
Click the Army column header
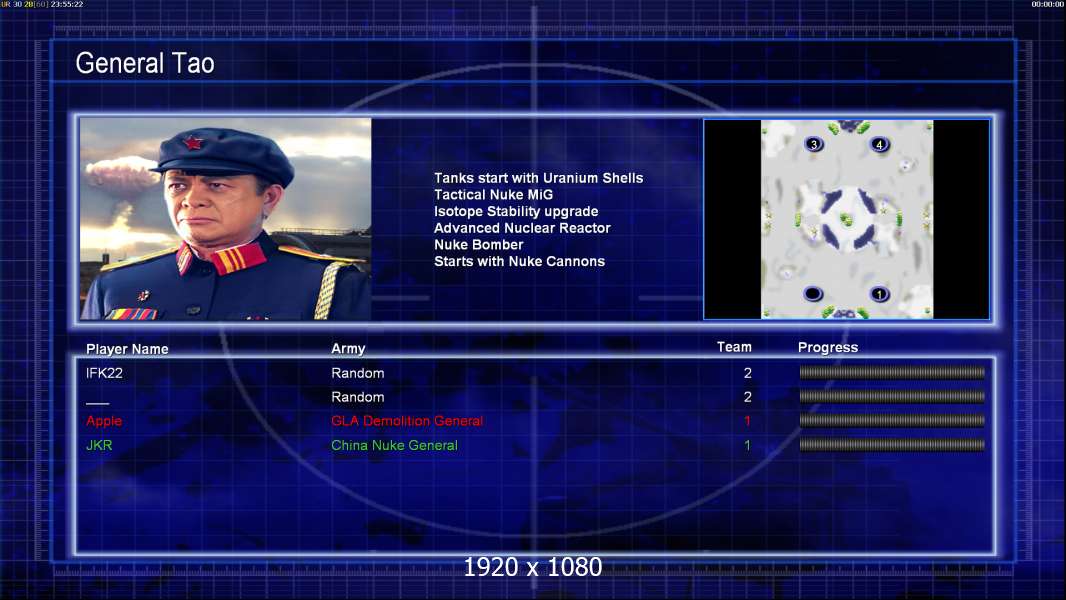pos(348,349)
